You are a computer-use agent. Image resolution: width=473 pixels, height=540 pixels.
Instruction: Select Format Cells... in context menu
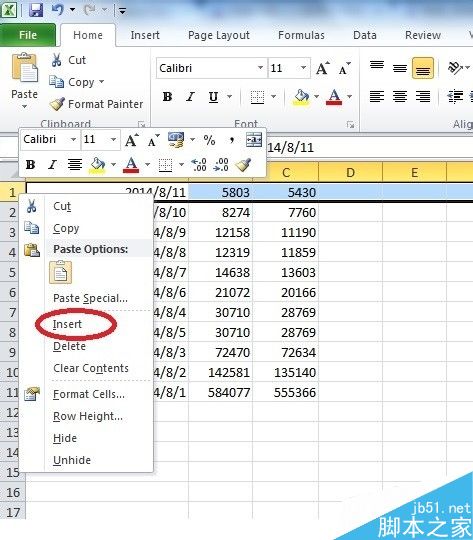(89, 394)
